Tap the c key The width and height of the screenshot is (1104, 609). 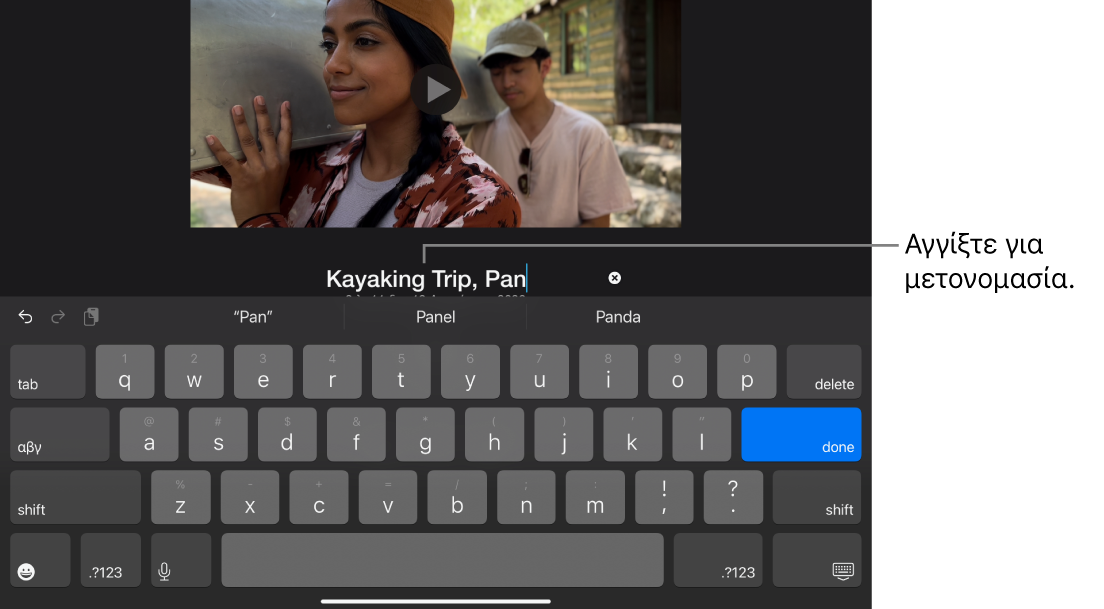[x=319, y=497]
